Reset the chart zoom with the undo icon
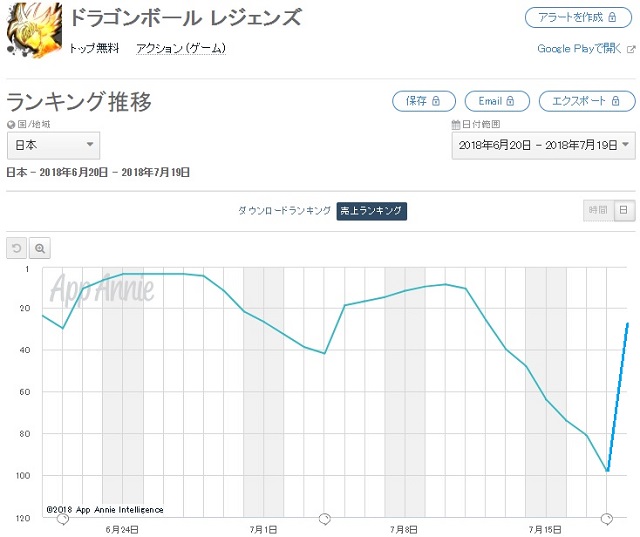This screenshot has height=537, width=640. pyautogui.click(x=16, y=248)
